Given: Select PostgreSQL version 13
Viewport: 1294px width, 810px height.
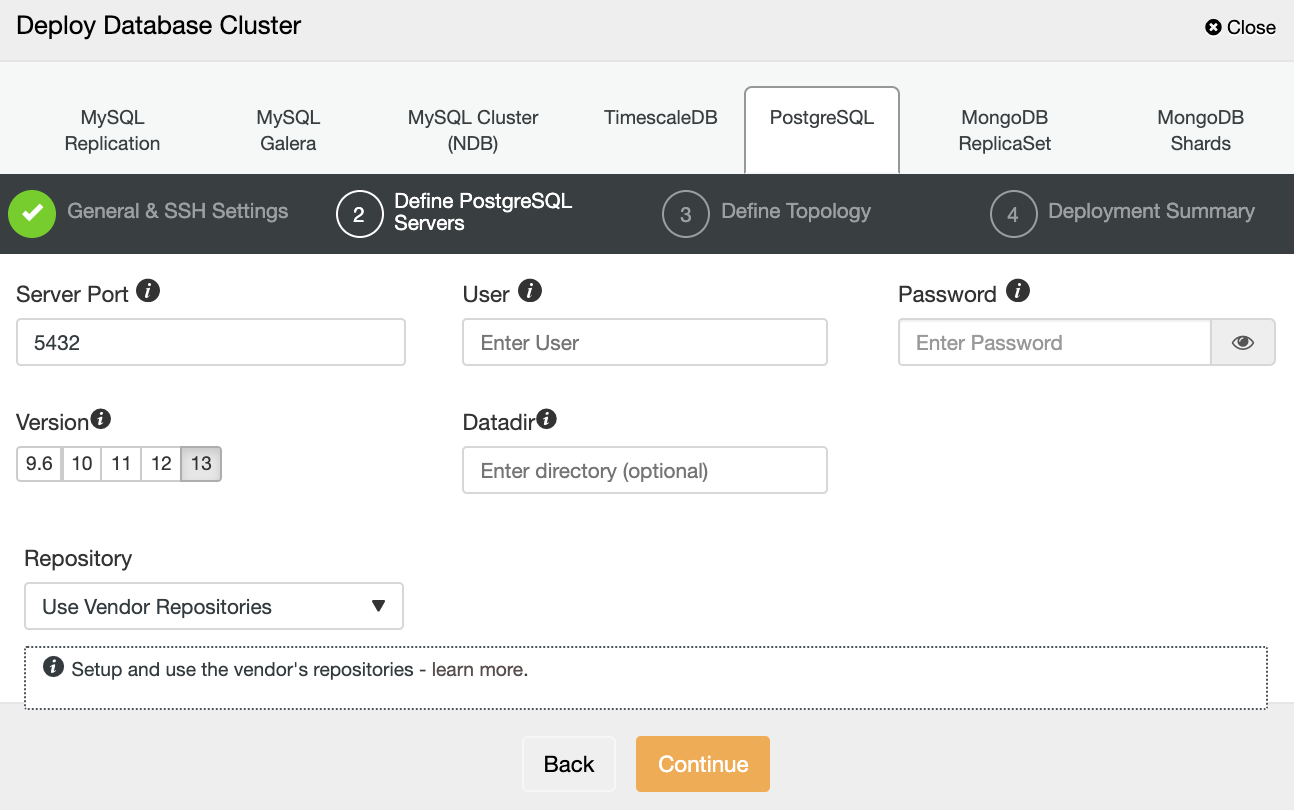Looking at the screenshot, I should tap(201, 464).
